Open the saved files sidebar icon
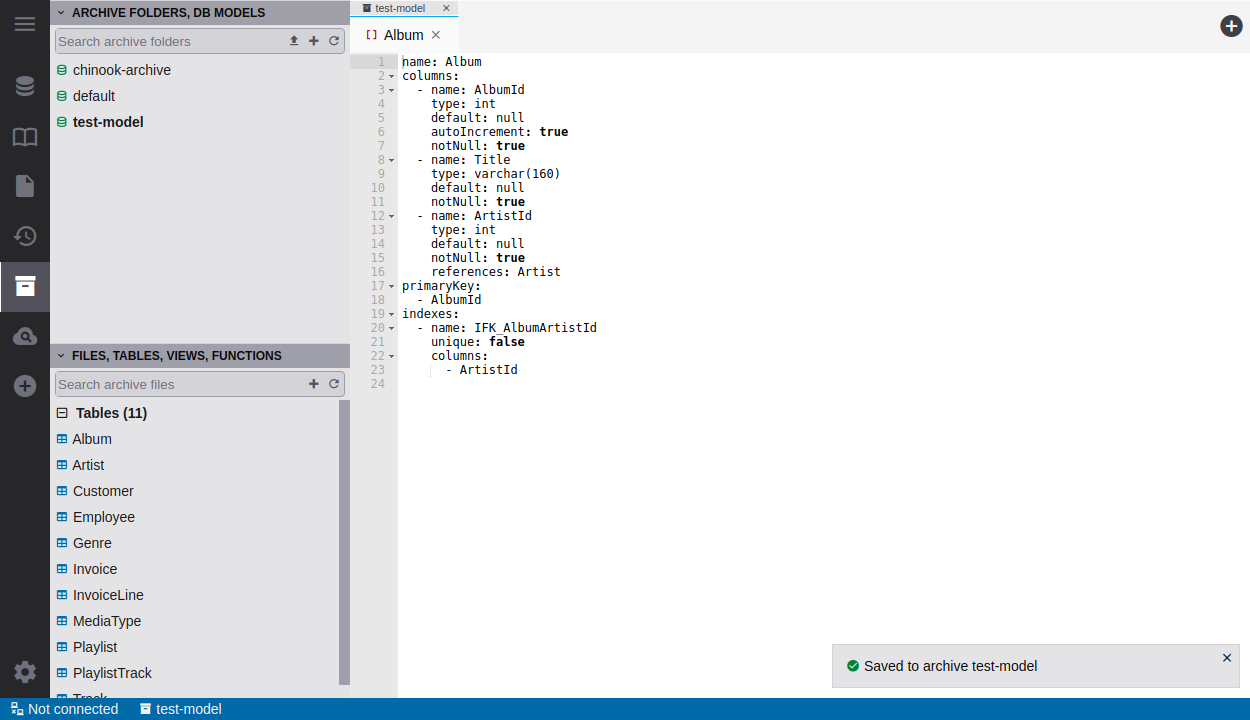 [25, 186]
